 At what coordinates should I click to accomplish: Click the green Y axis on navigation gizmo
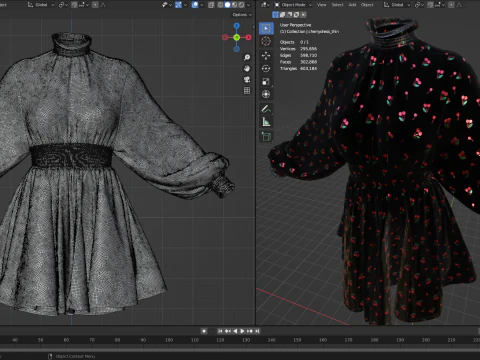[237, 37]
